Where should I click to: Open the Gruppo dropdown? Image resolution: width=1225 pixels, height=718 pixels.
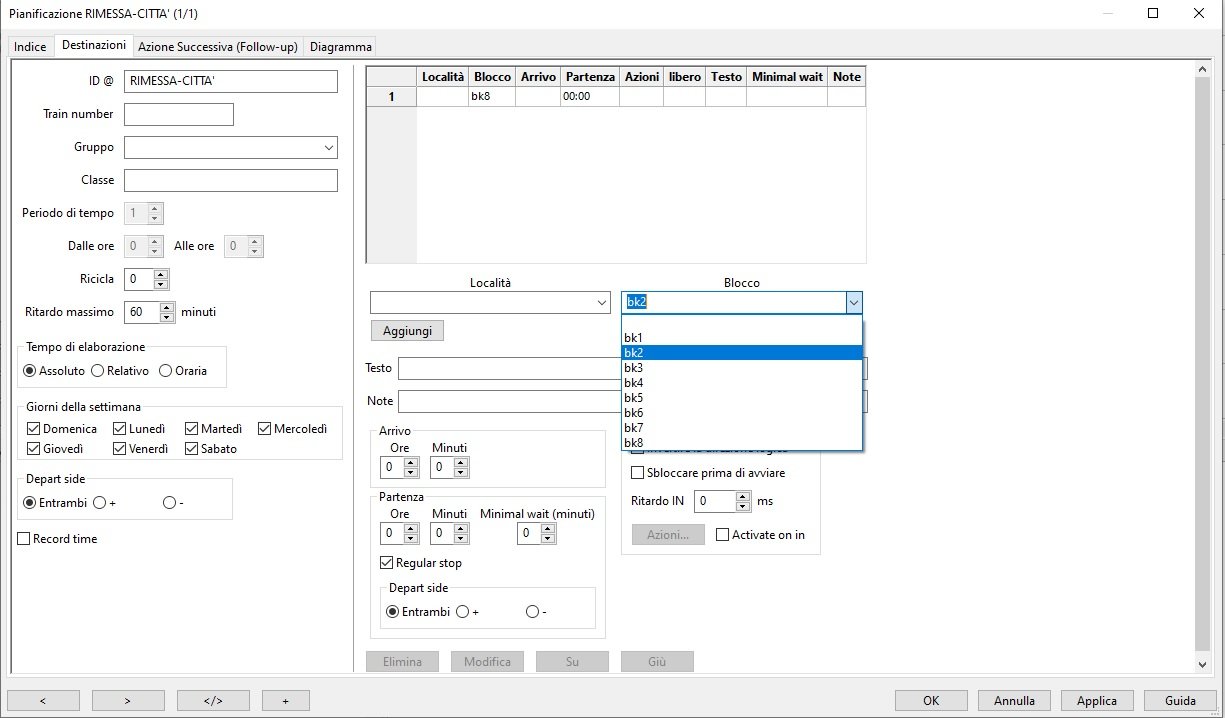coord(329,148)
